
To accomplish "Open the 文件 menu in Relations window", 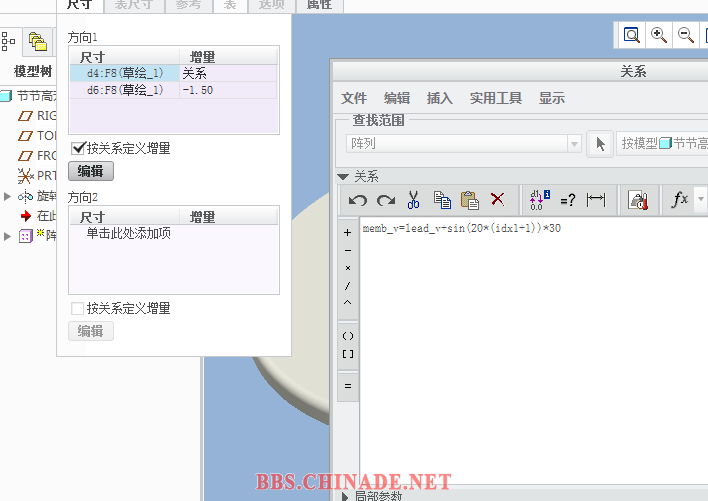I will pos(354,98).
